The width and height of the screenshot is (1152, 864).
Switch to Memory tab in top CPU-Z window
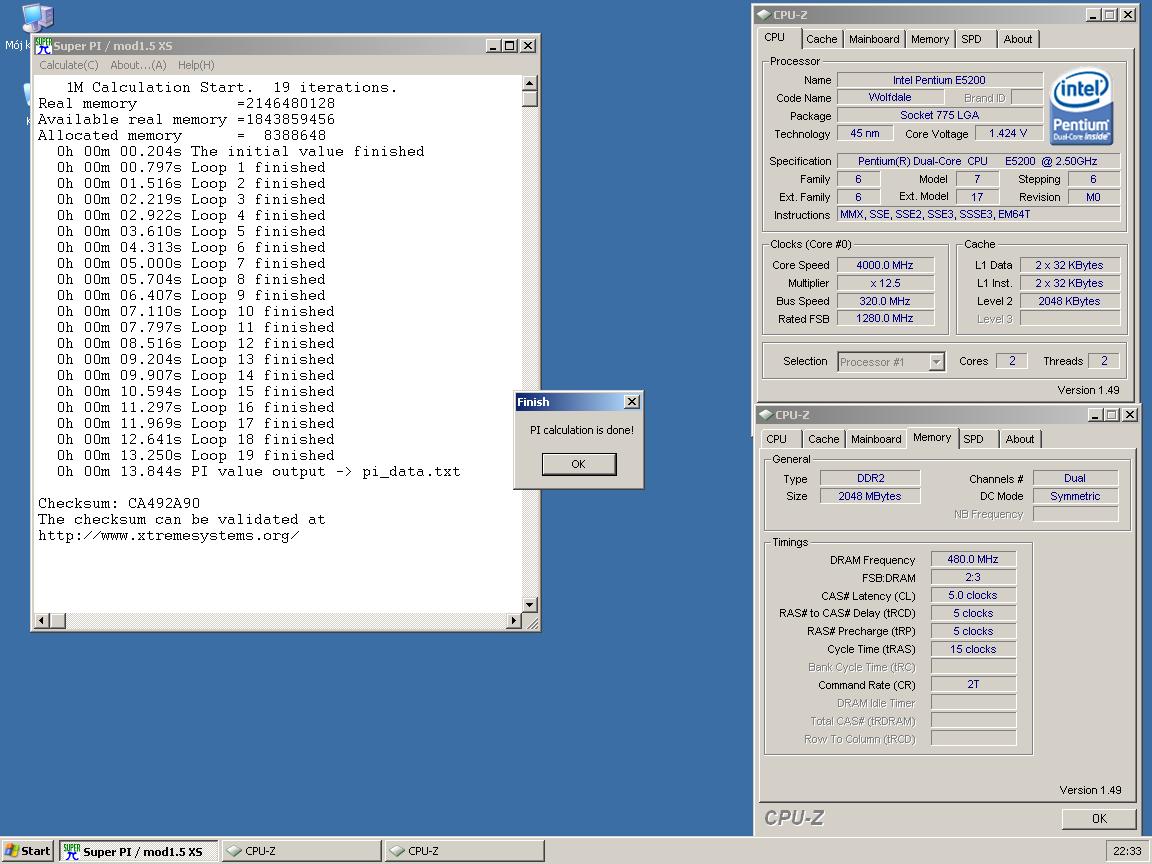click(929, 39)
